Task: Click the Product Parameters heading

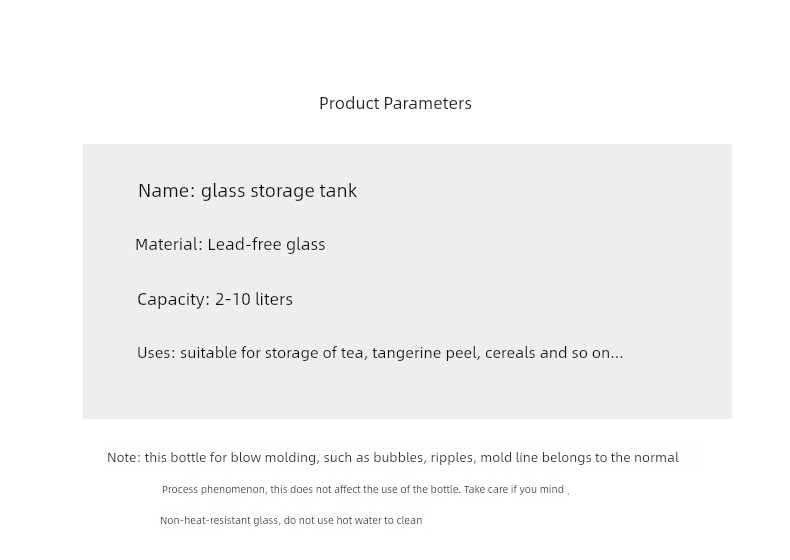Action: 395,103
